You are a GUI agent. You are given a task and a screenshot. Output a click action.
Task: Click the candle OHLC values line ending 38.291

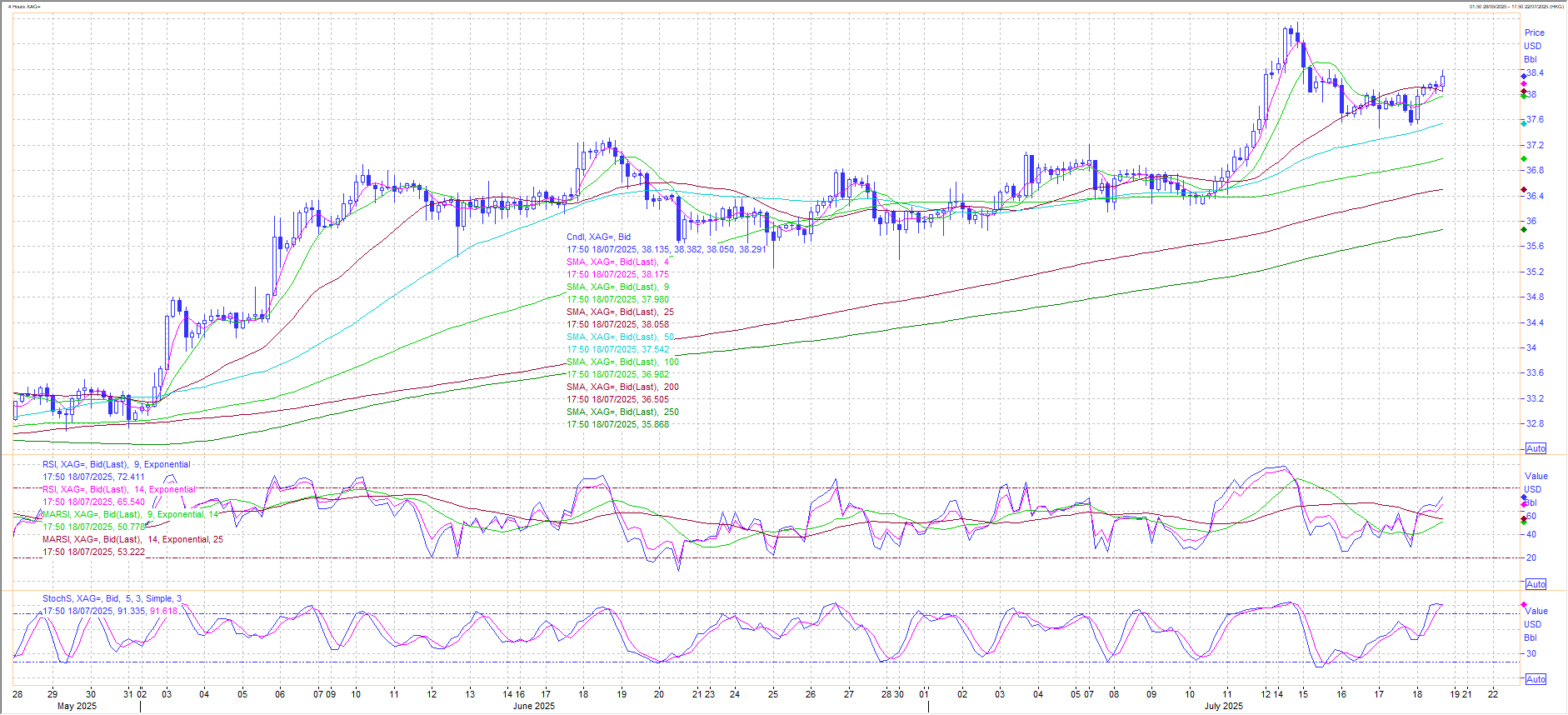tap(667, 249)
